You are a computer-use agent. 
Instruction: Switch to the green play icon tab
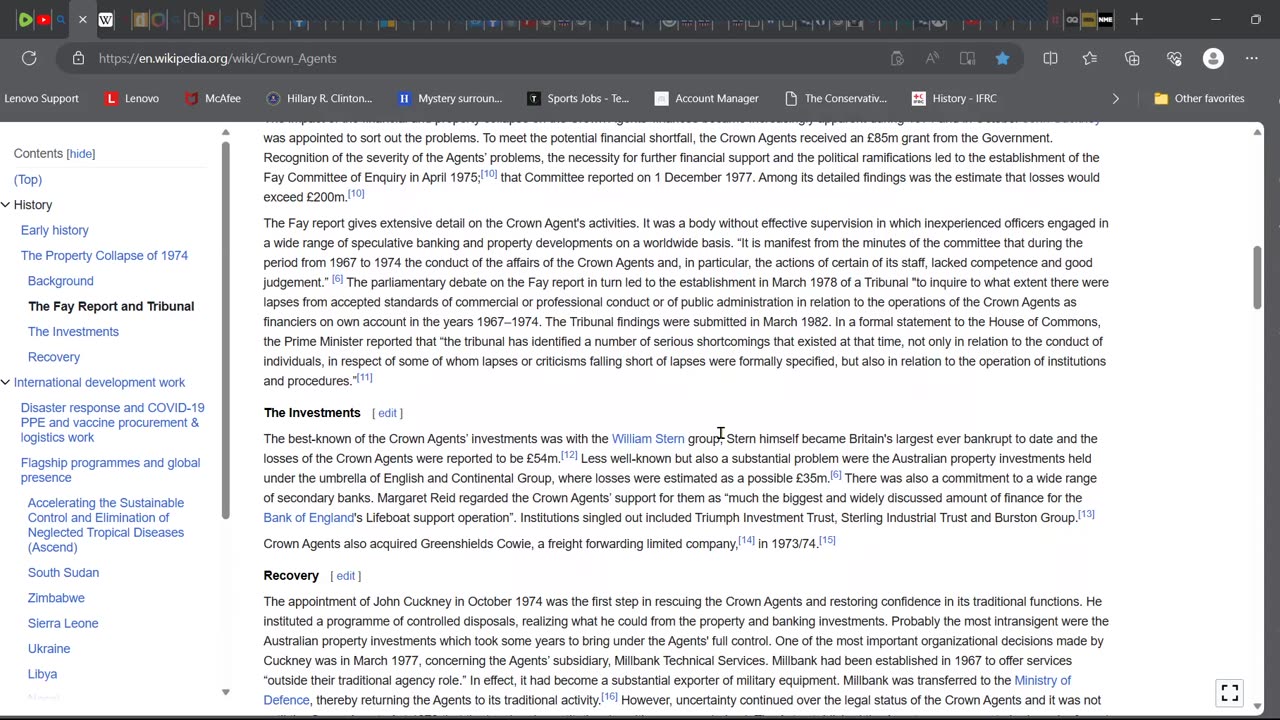point(25,19)
